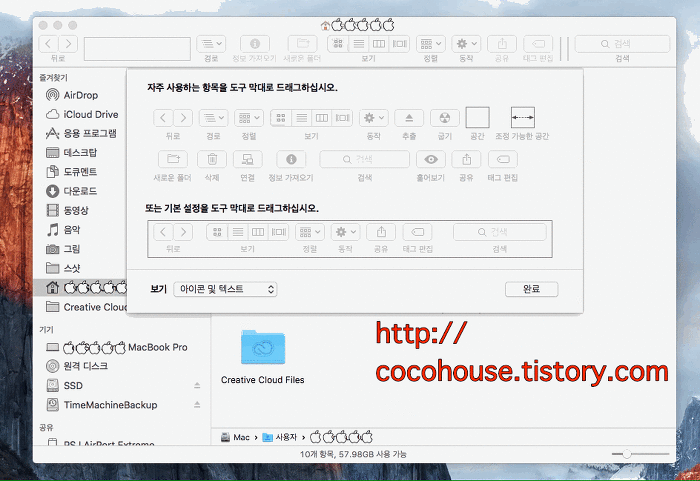
Task: Click the Back/Forward item in the customize sheet
Action: 173,118
